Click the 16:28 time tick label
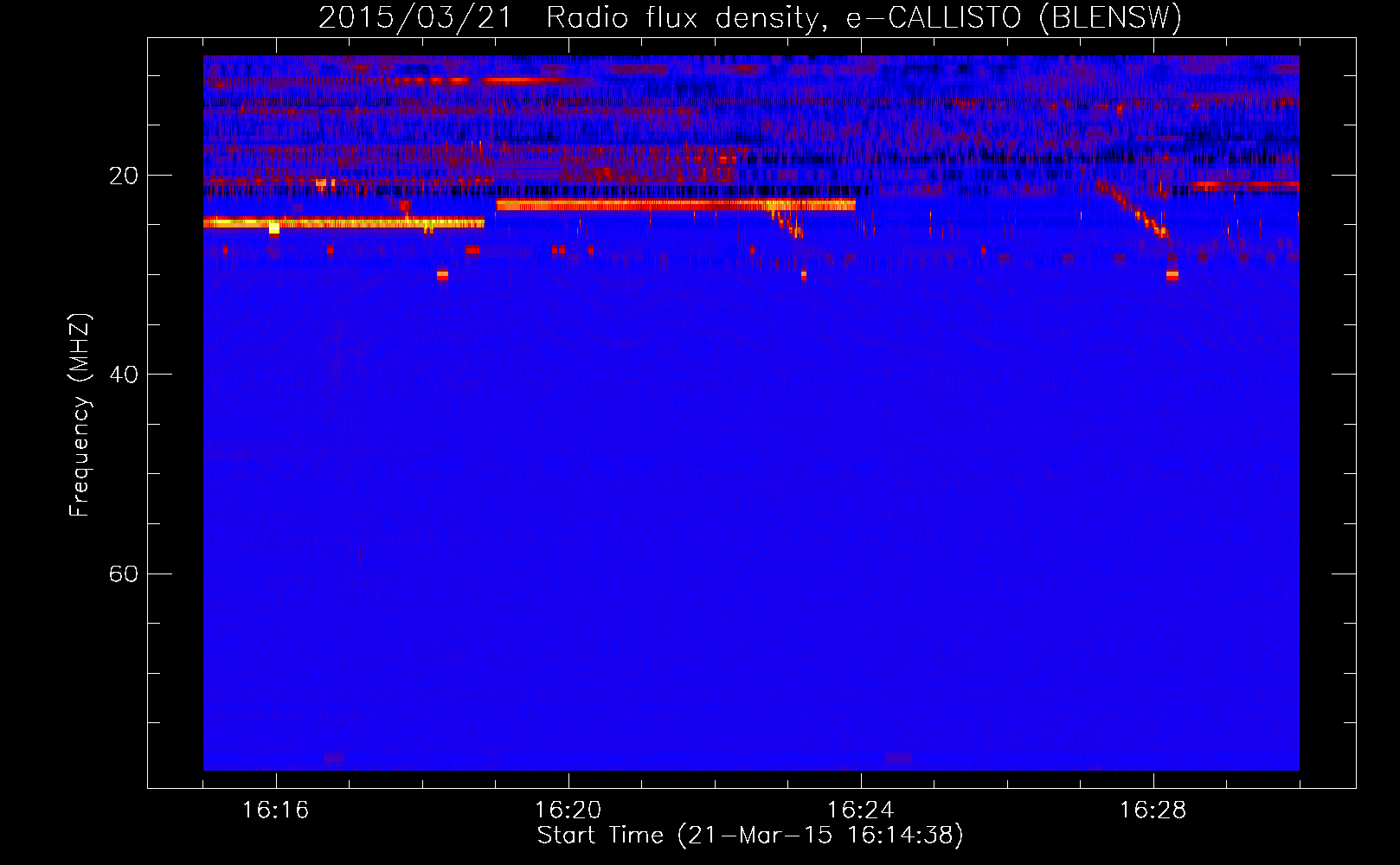 click(1153, 811)
